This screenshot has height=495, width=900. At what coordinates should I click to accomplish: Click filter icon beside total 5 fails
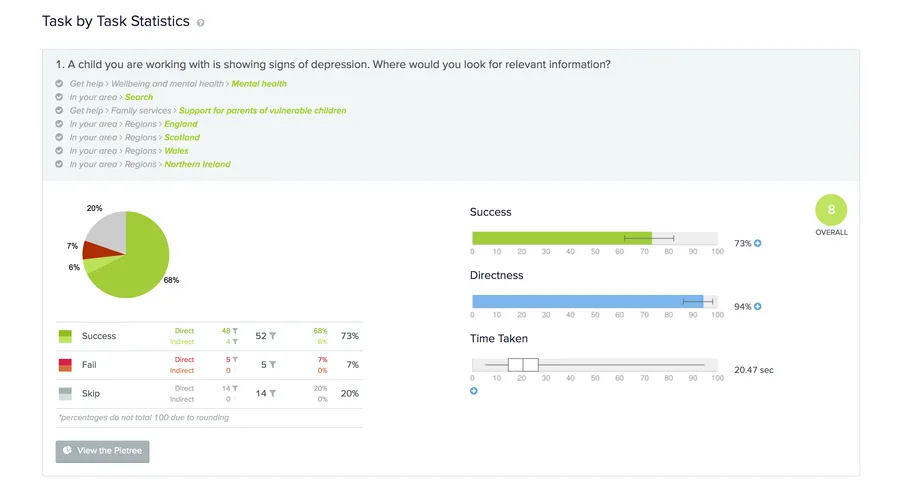point(272,365)
